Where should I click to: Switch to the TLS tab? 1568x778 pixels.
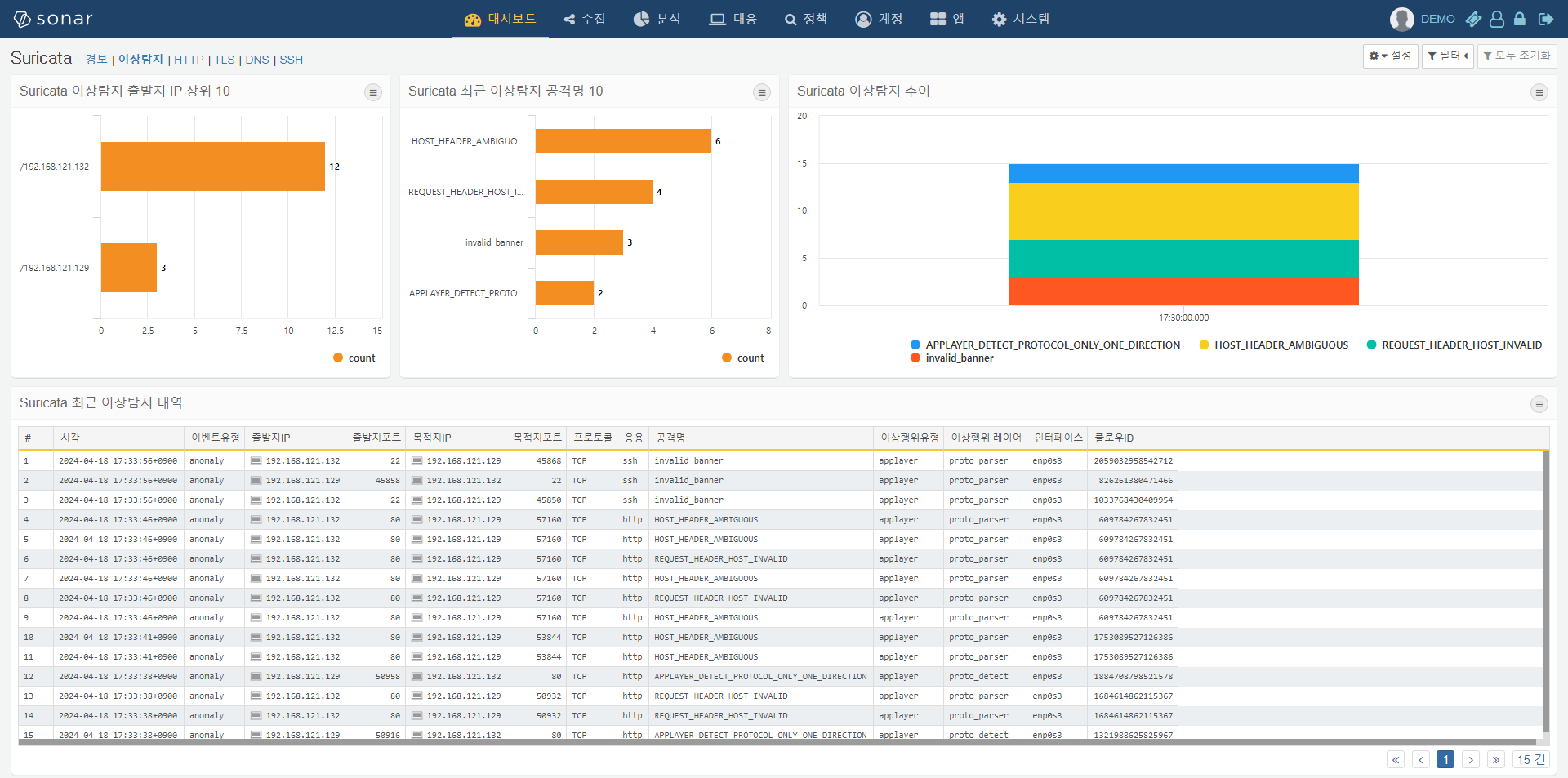tap(225, 60)
